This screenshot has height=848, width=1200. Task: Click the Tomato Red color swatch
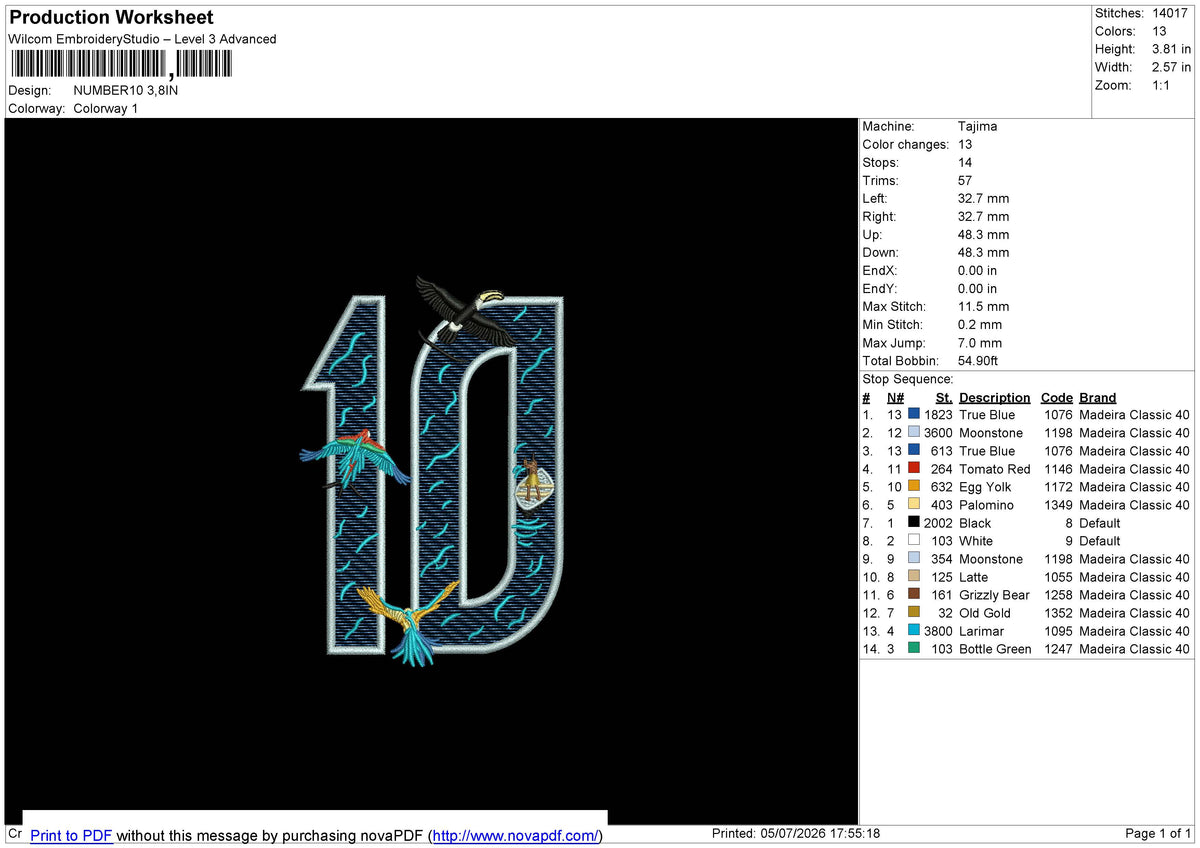click(x=914, y=468)
